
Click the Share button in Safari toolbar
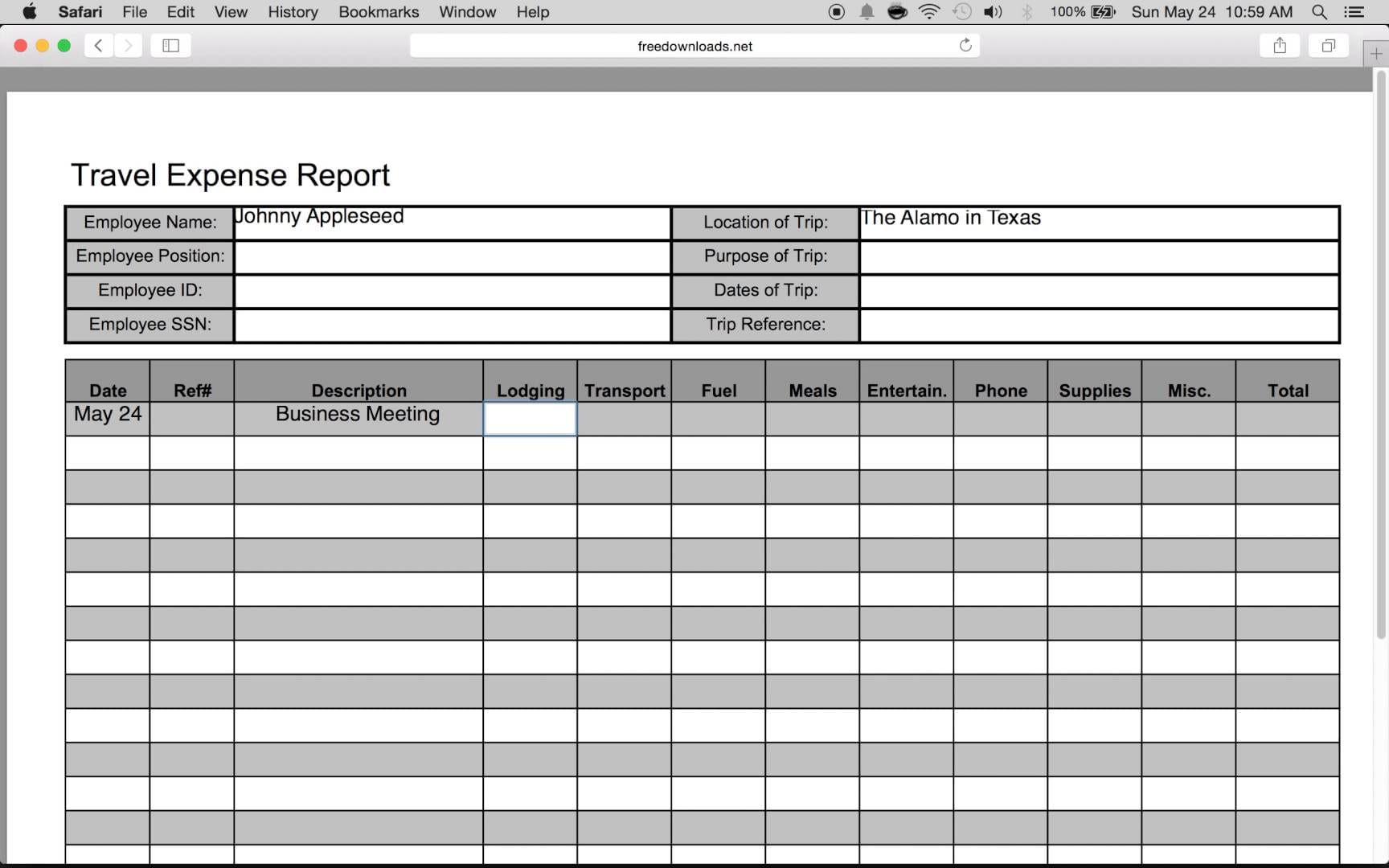(1280, 46)
